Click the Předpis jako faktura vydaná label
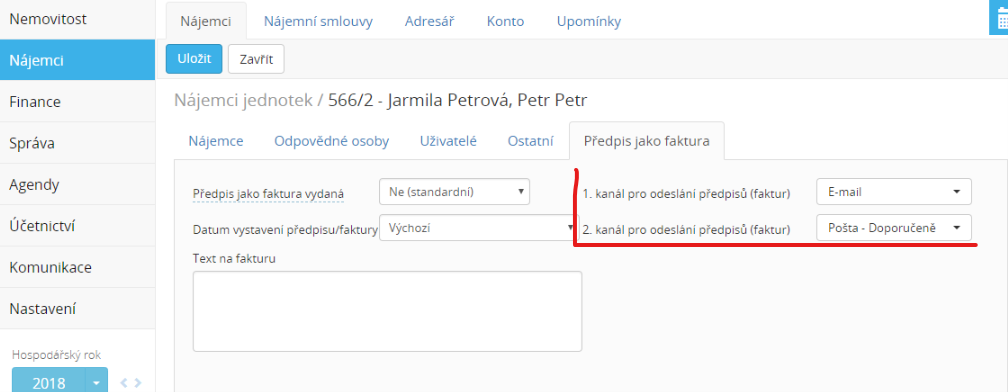1008x392 pixels. click(269, 193)
